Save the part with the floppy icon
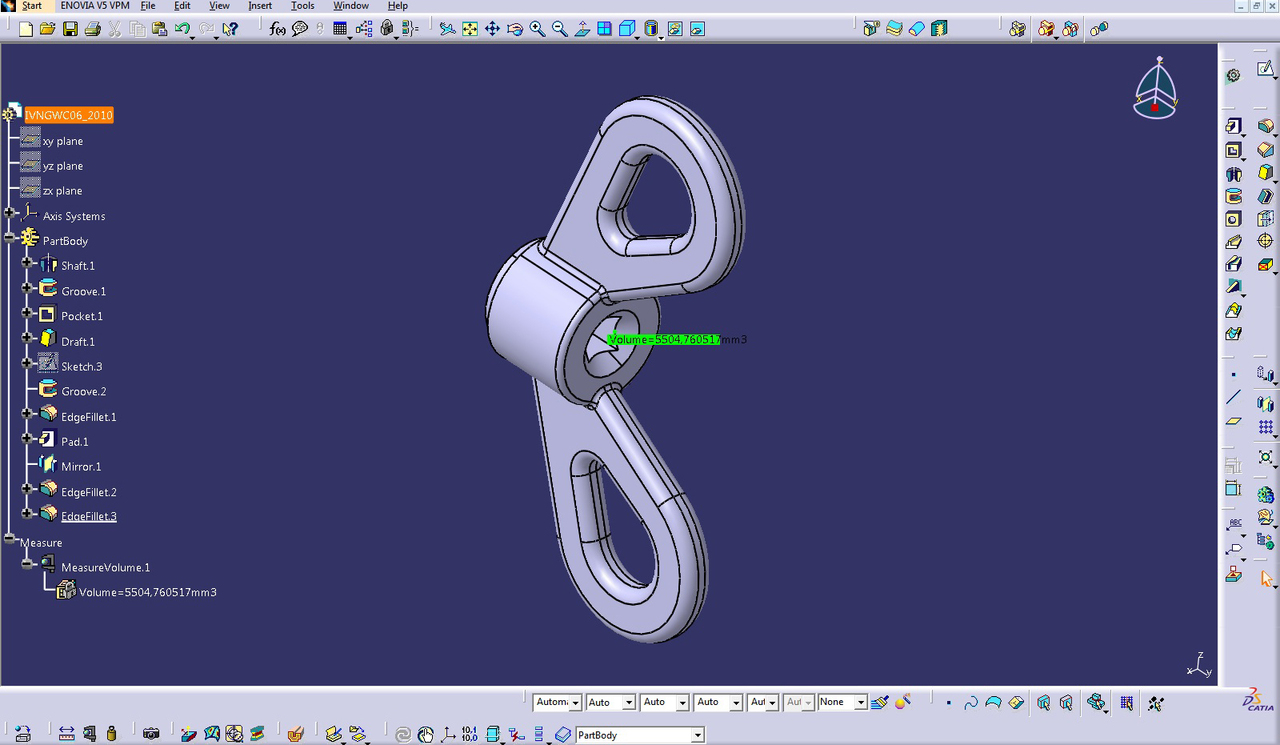1280x745 pixels. pyautogui.click(x=70, y=29)
